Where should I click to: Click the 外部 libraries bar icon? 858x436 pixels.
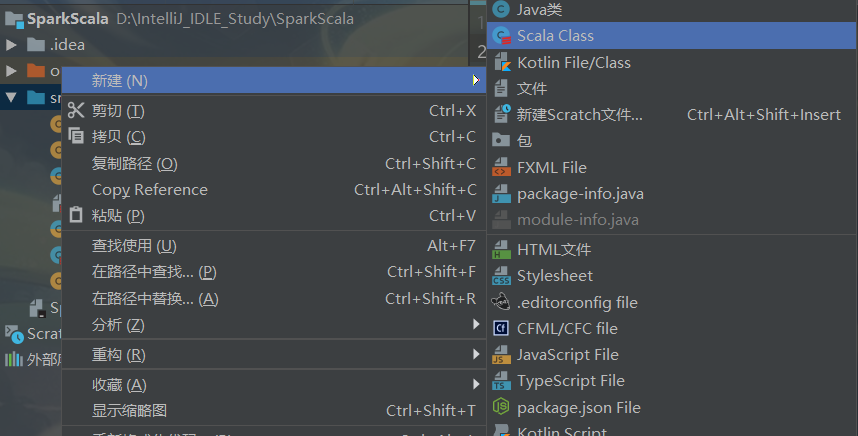click(14, 359)
